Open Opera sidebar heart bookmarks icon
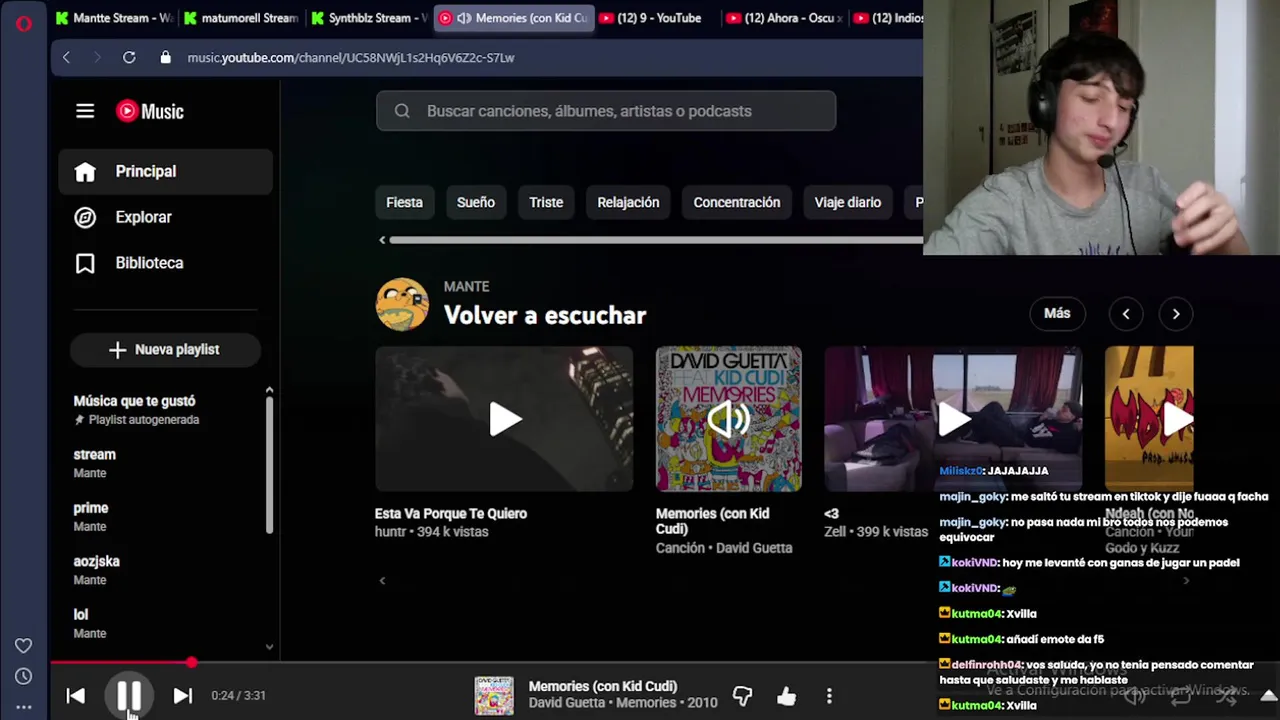 pyautogui.click(x=24, y=646)
